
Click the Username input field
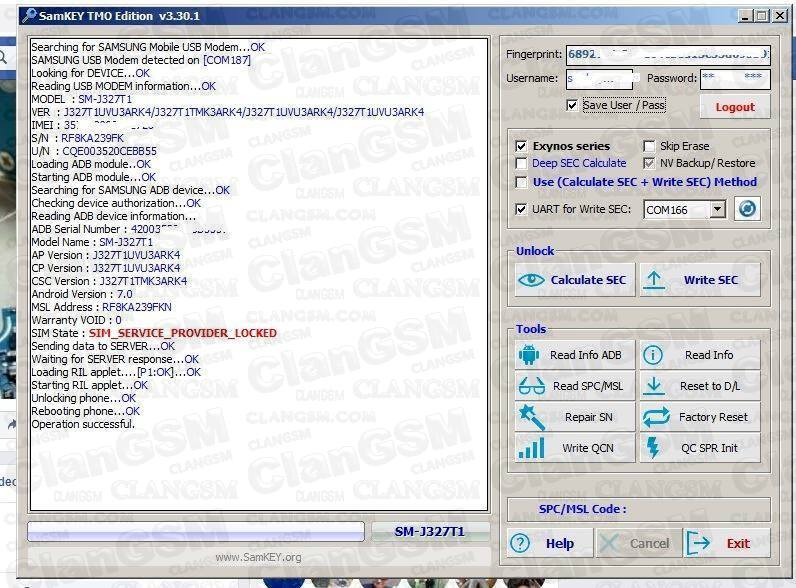pyautogui.click(x=600, y=79)
